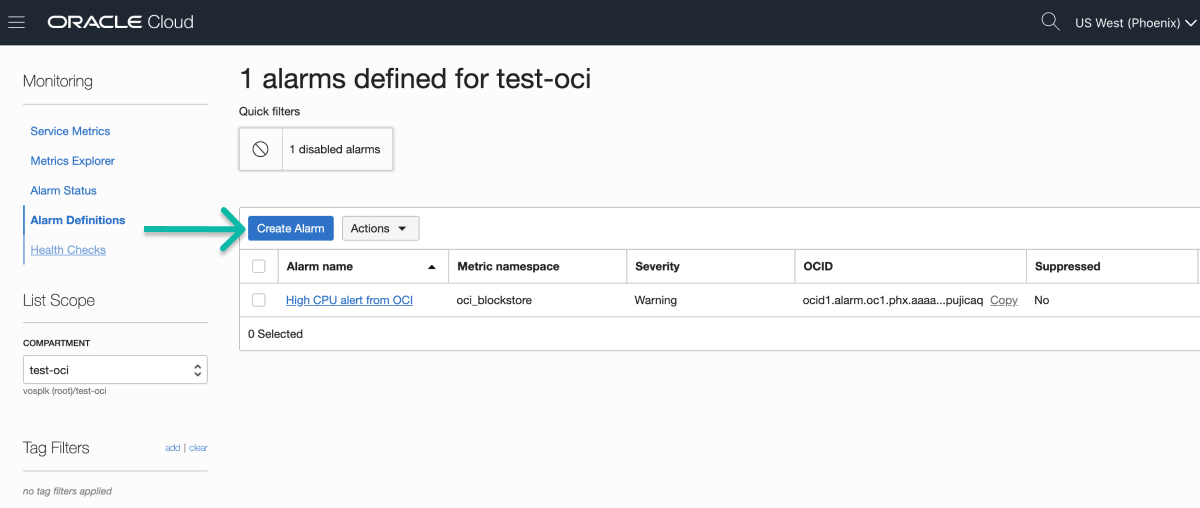Click the Create Alarm button

coord(291,228)
